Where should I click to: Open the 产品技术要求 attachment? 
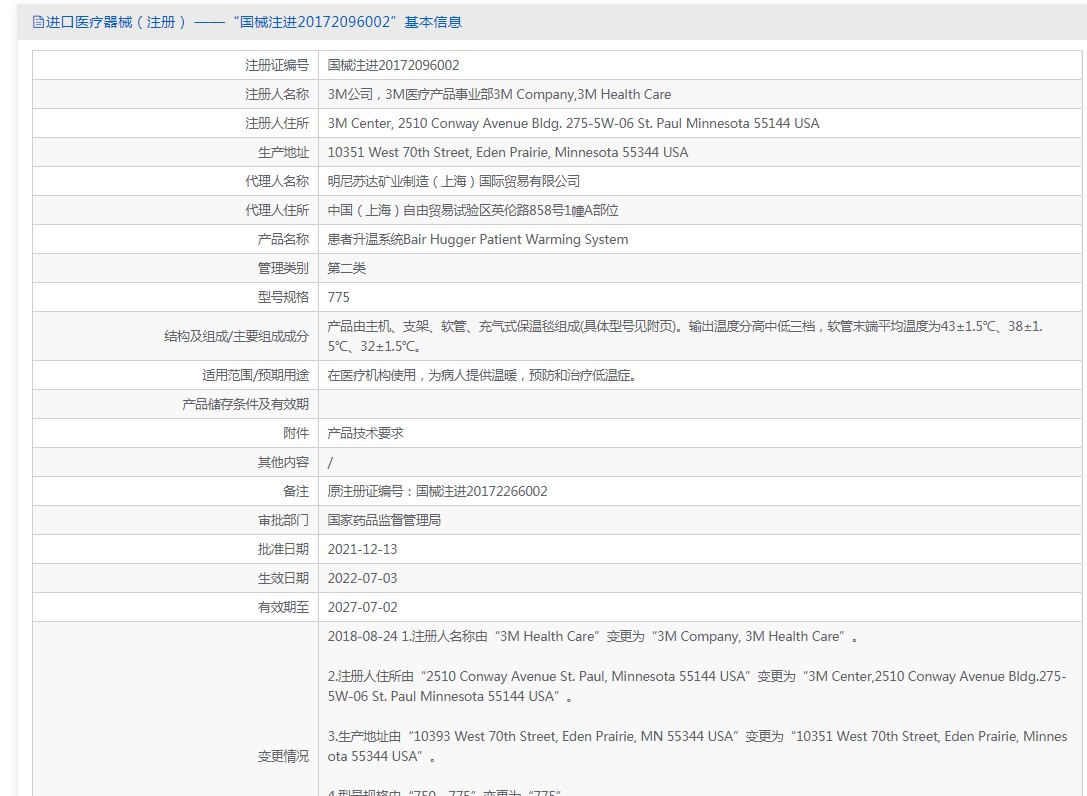tap(365, 433)
